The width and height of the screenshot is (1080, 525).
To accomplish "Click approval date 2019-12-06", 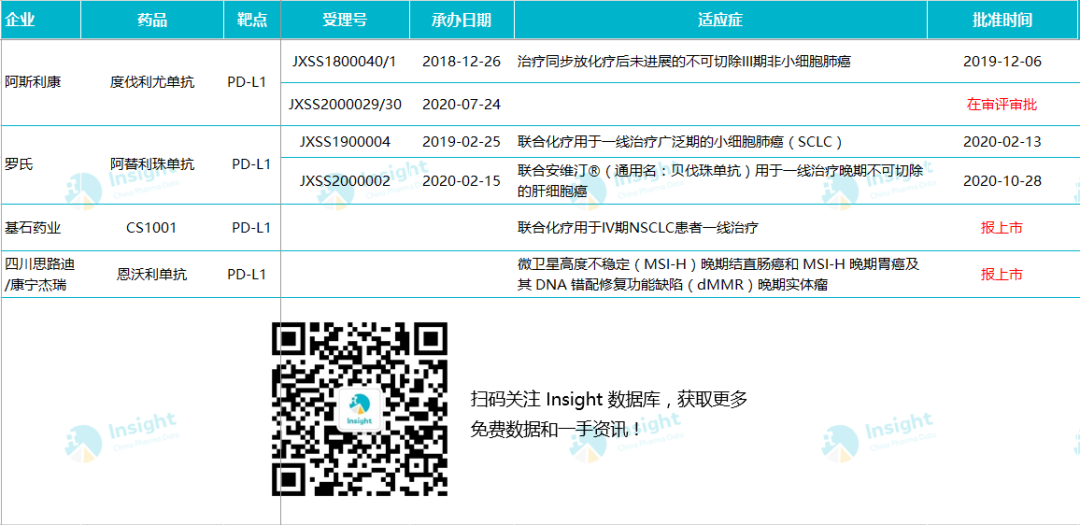I will (x=1002, y=61).
